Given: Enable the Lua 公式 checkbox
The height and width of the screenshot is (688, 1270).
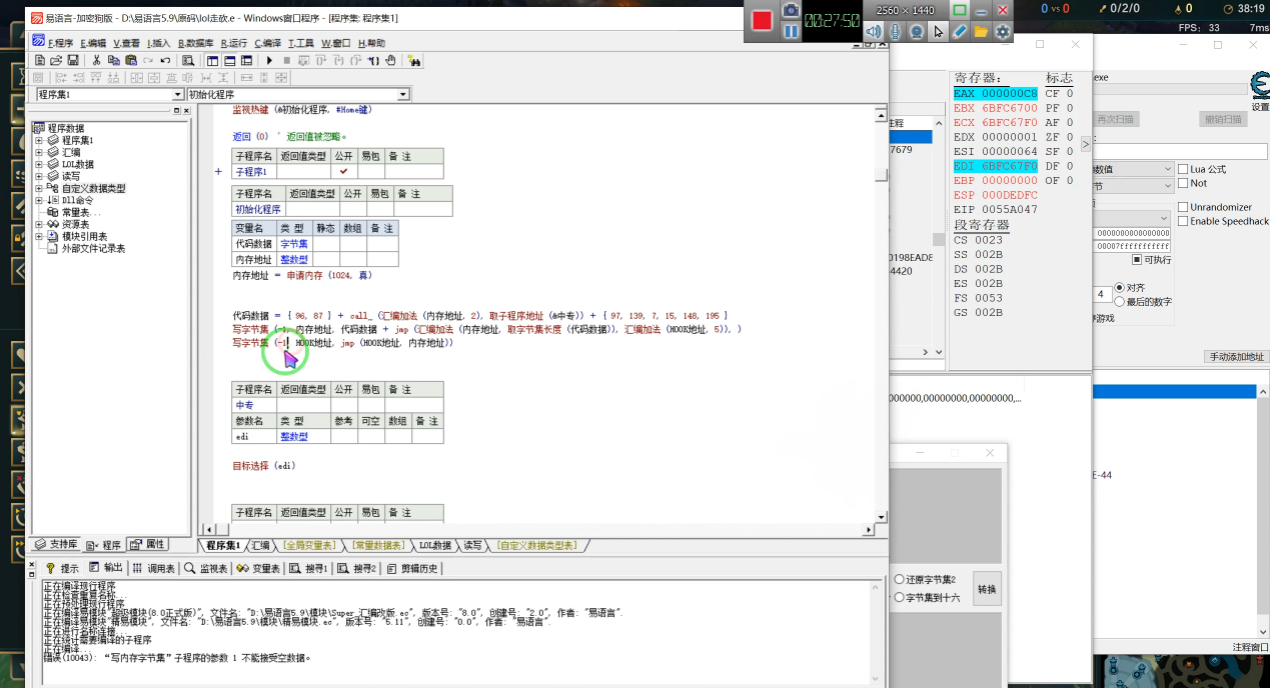Looking at the screenshot, I should click(1184, 169).
